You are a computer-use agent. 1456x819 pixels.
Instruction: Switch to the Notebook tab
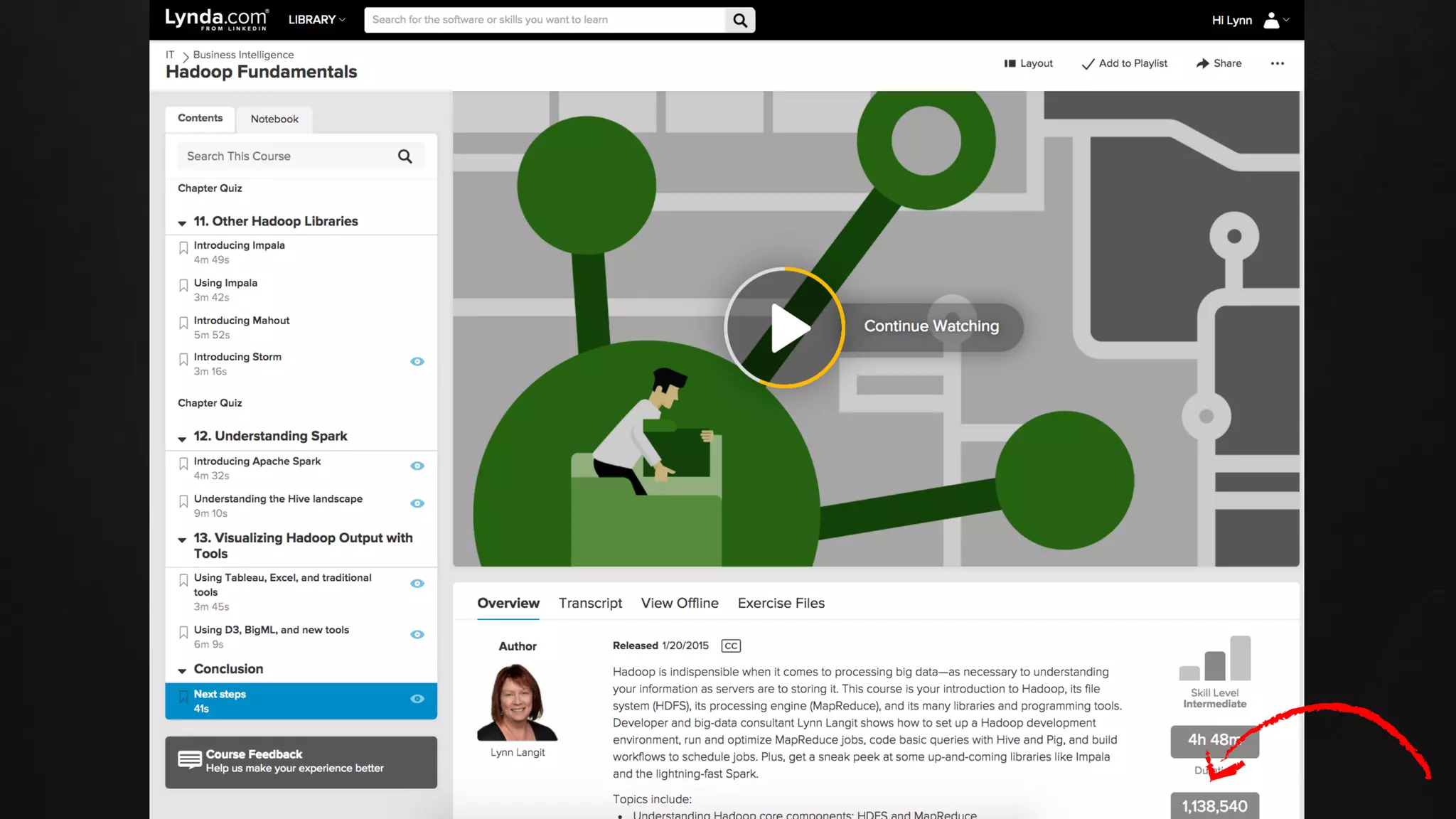(x=274, y=119)
